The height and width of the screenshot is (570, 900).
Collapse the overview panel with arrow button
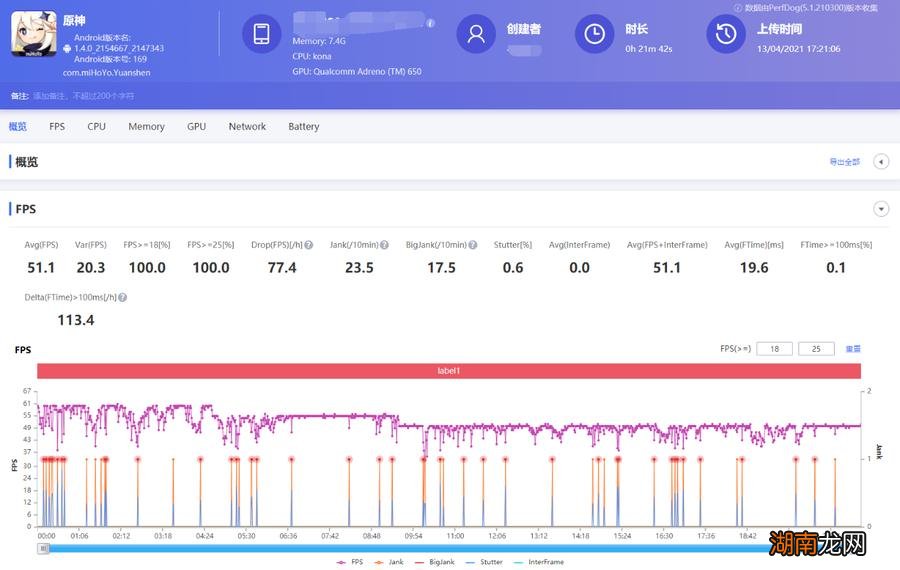click(881, 162)
